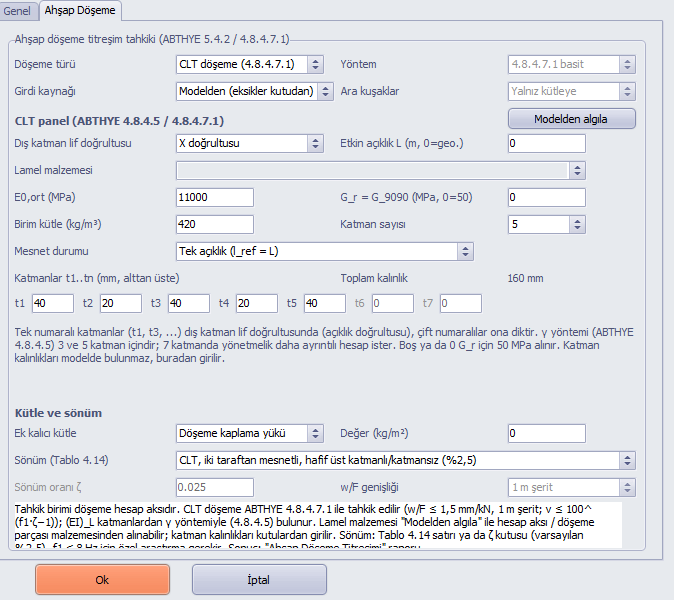The width and height of the screenshot is (674, 600).
Task: Open the Ara kuşaklar dropdown
Action: (571, 91)
